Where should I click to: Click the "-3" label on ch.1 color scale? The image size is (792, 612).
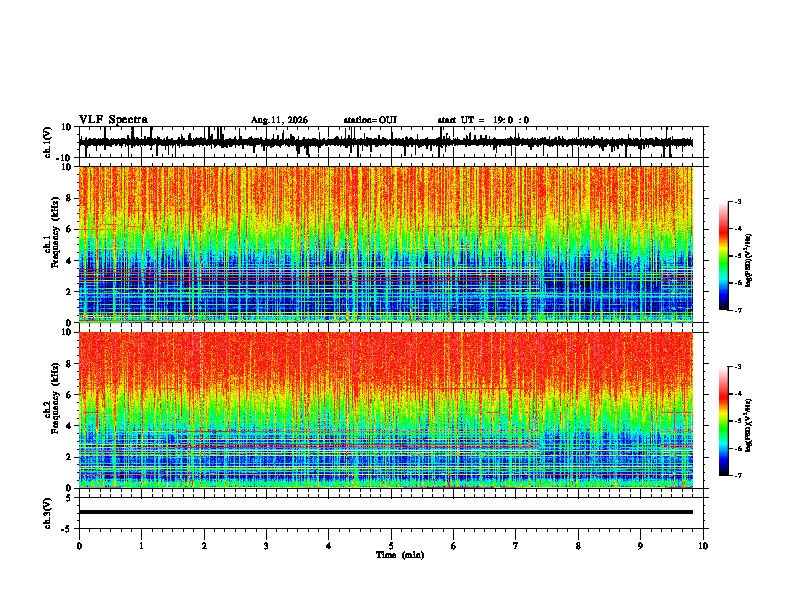tap(738, 202)
